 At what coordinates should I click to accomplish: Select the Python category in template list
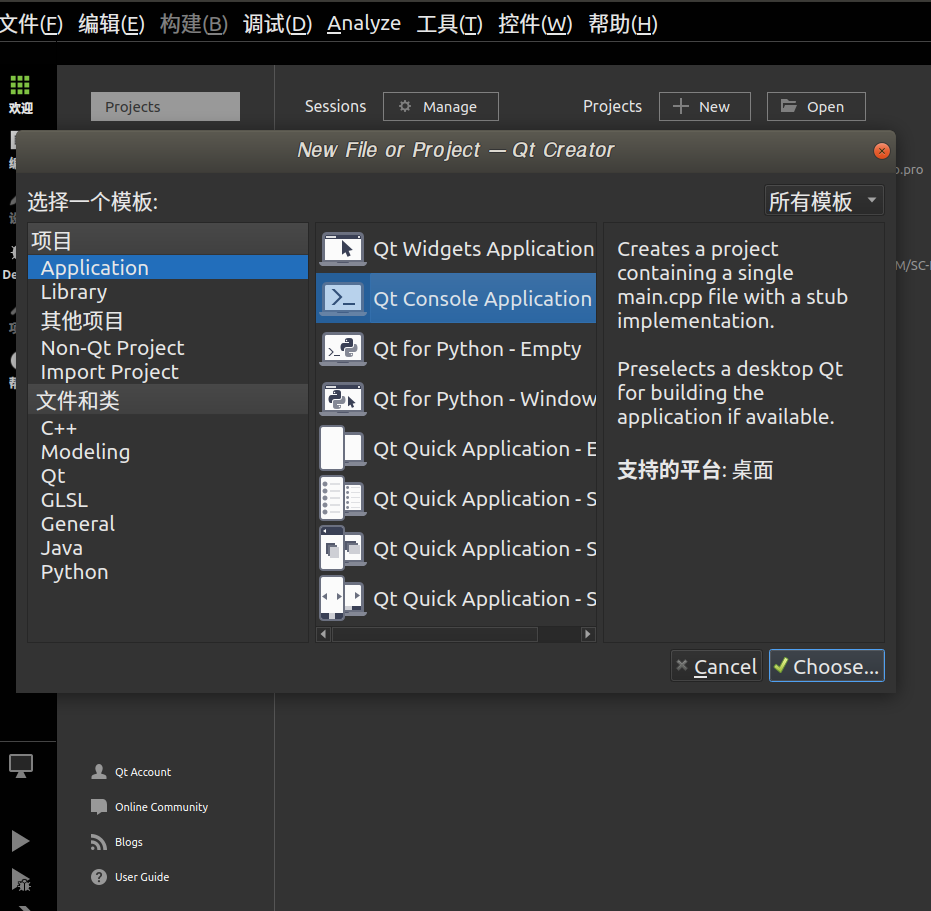[74, 571]
